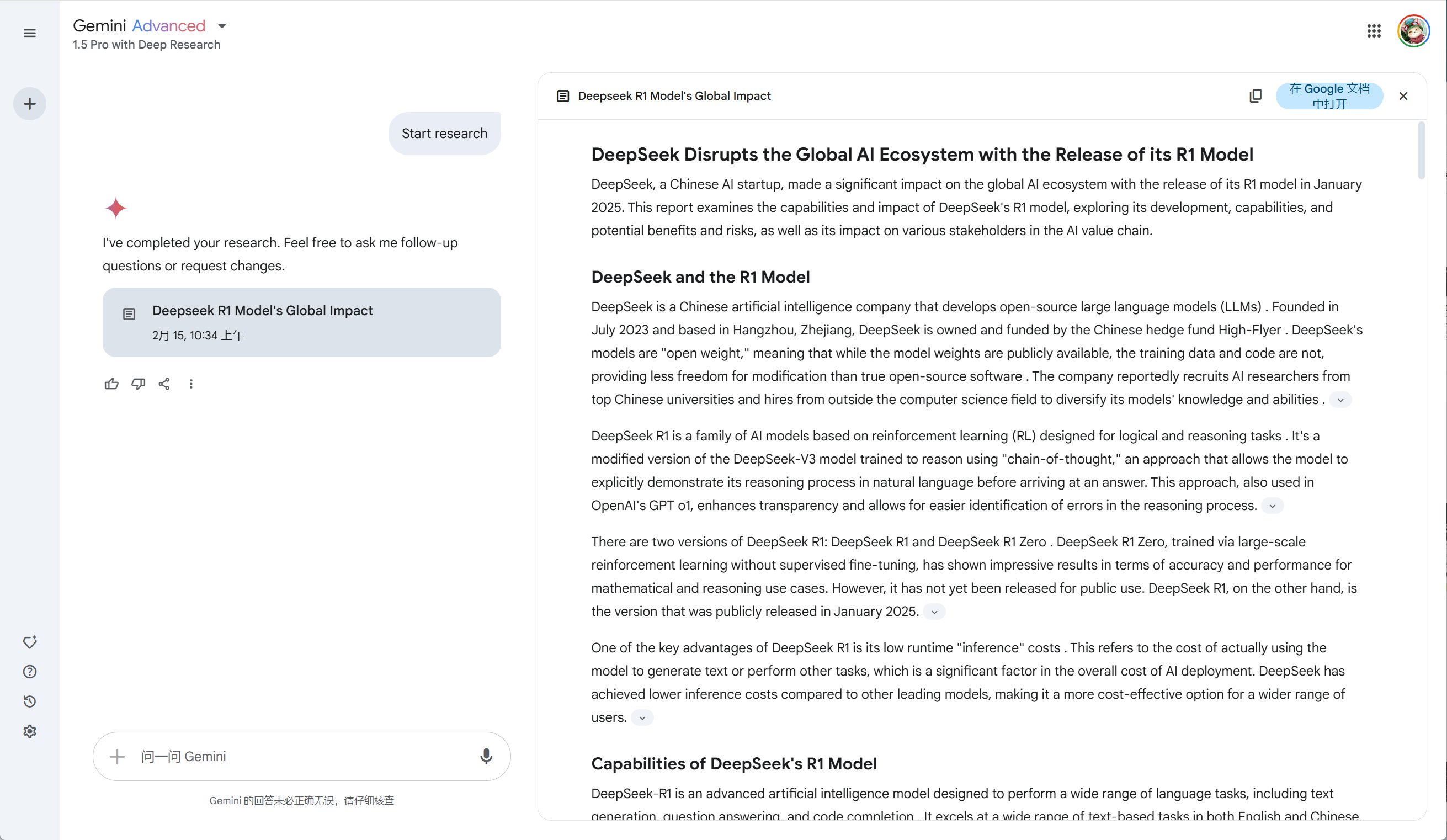Screen dimensions: 1447x840
Task: Open the Deepseek R1 Model's Global Impact card
Action: pos(301,322)
